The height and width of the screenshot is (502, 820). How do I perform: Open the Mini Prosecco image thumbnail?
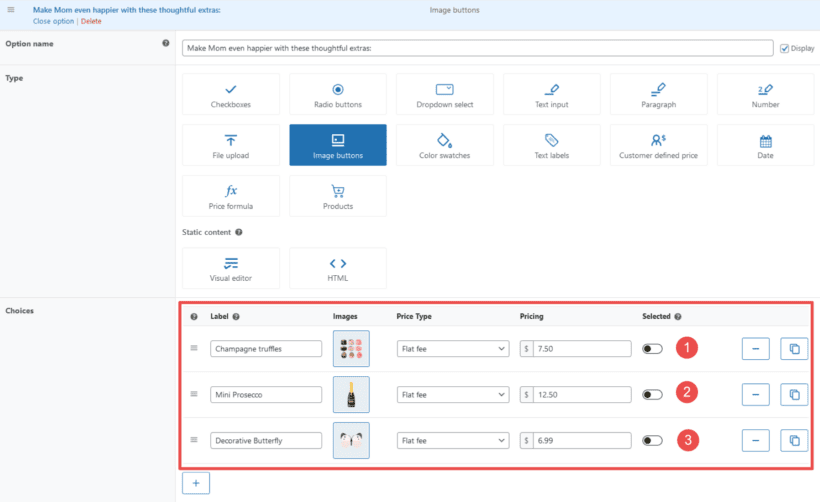tap(351, 395)
